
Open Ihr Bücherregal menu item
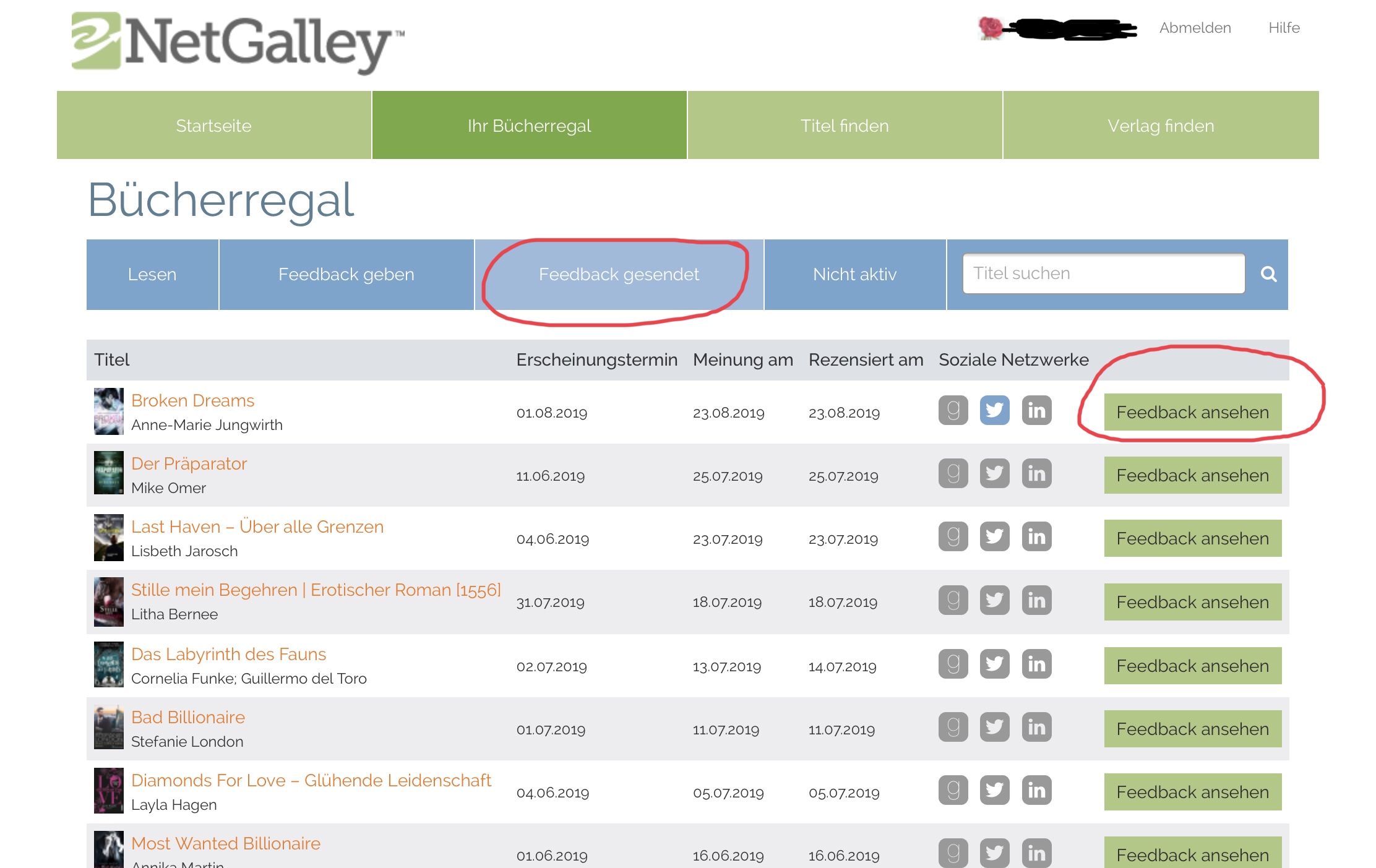click(x=530, y=125)
